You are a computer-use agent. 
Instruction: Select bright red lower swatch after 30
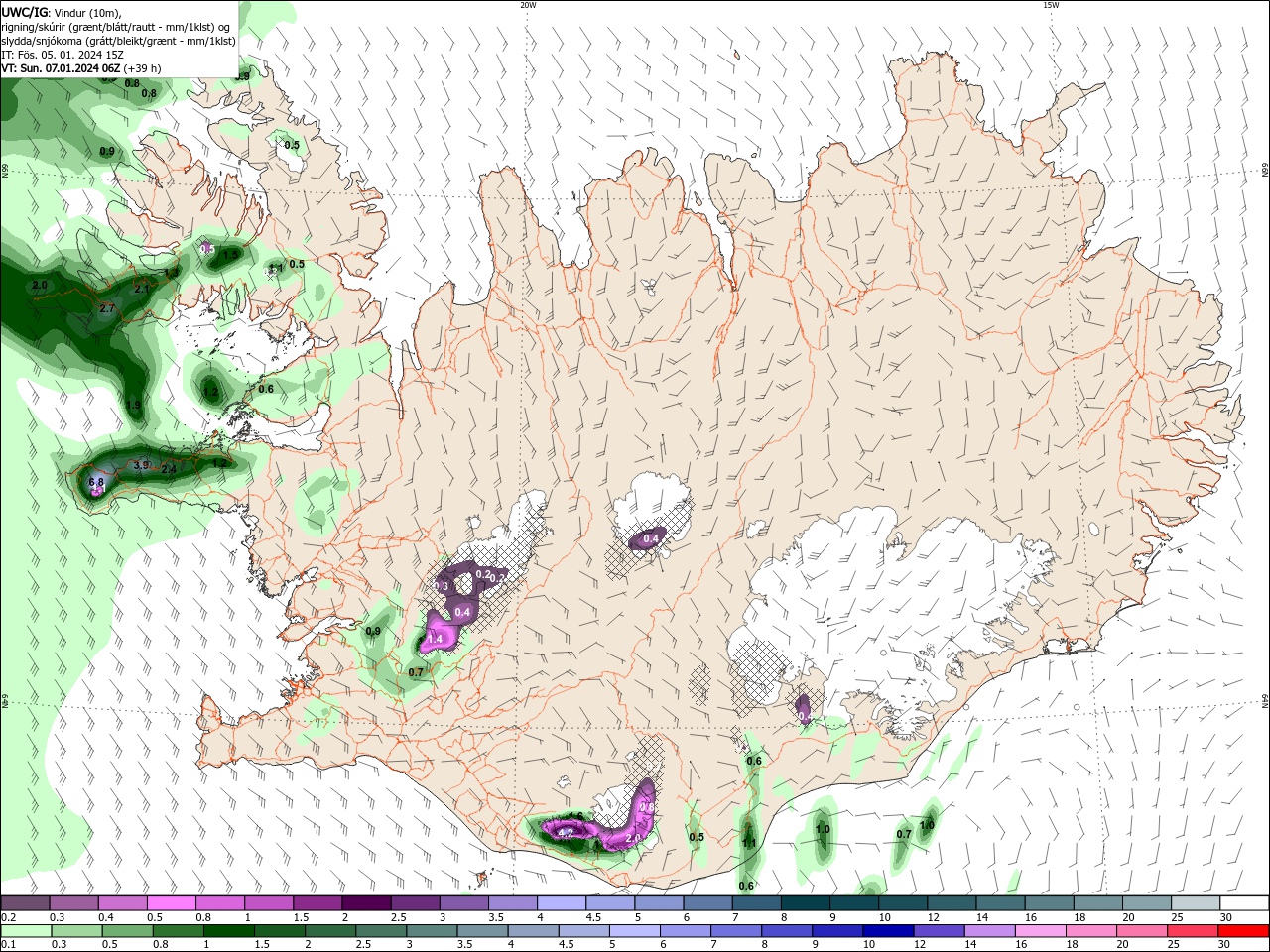[x=1244, y=931]
